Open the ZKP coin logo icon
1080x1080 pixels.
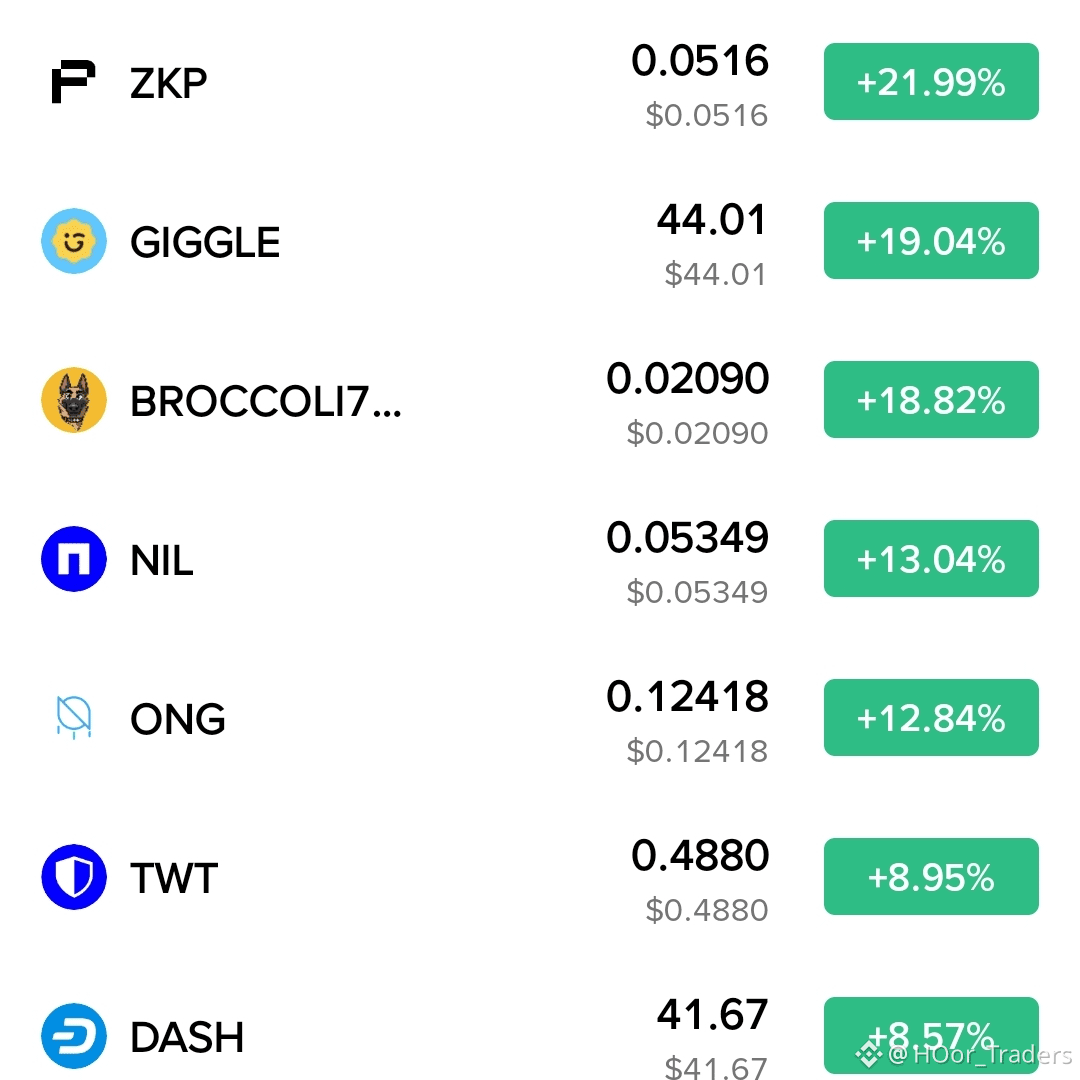pyautogui.click(x=73, y=82)
